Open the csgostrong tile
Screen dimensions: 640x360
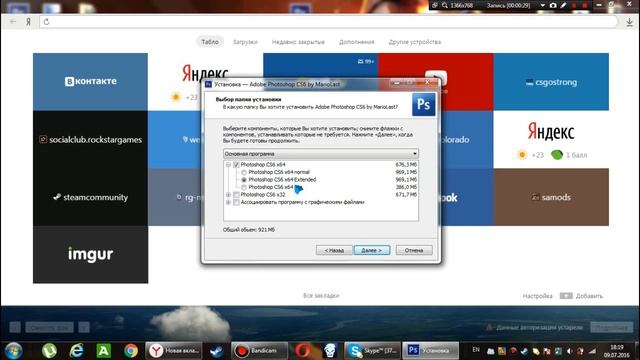pyautogui.click(x=551, y=82)
